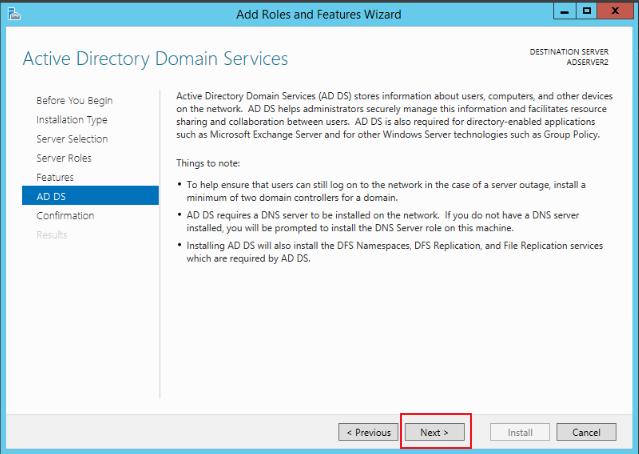Click the AD DS description paragraph
The width and height of the screenshot is (639, 454).
click(394, 115)
